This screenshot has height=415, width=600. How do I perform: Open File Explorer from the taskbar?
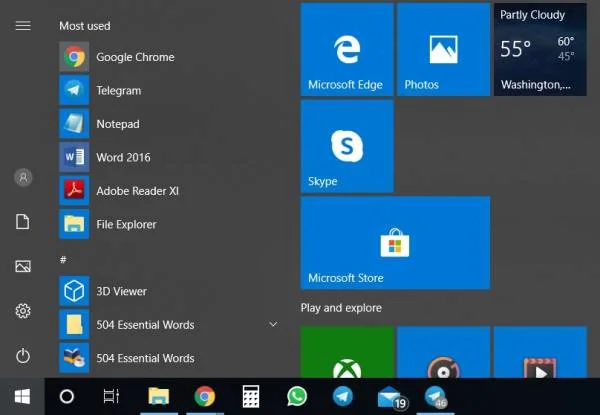click(159, 396)
